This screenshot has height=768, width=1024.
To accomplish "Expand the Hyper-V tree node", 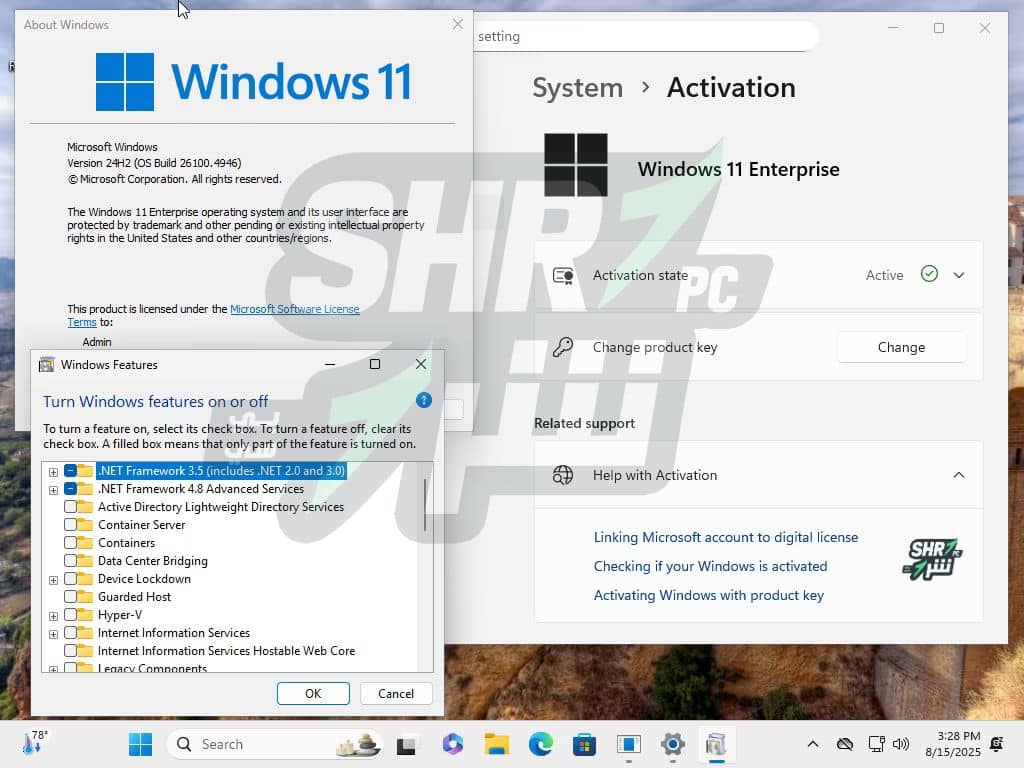I will tap(54, 616).
